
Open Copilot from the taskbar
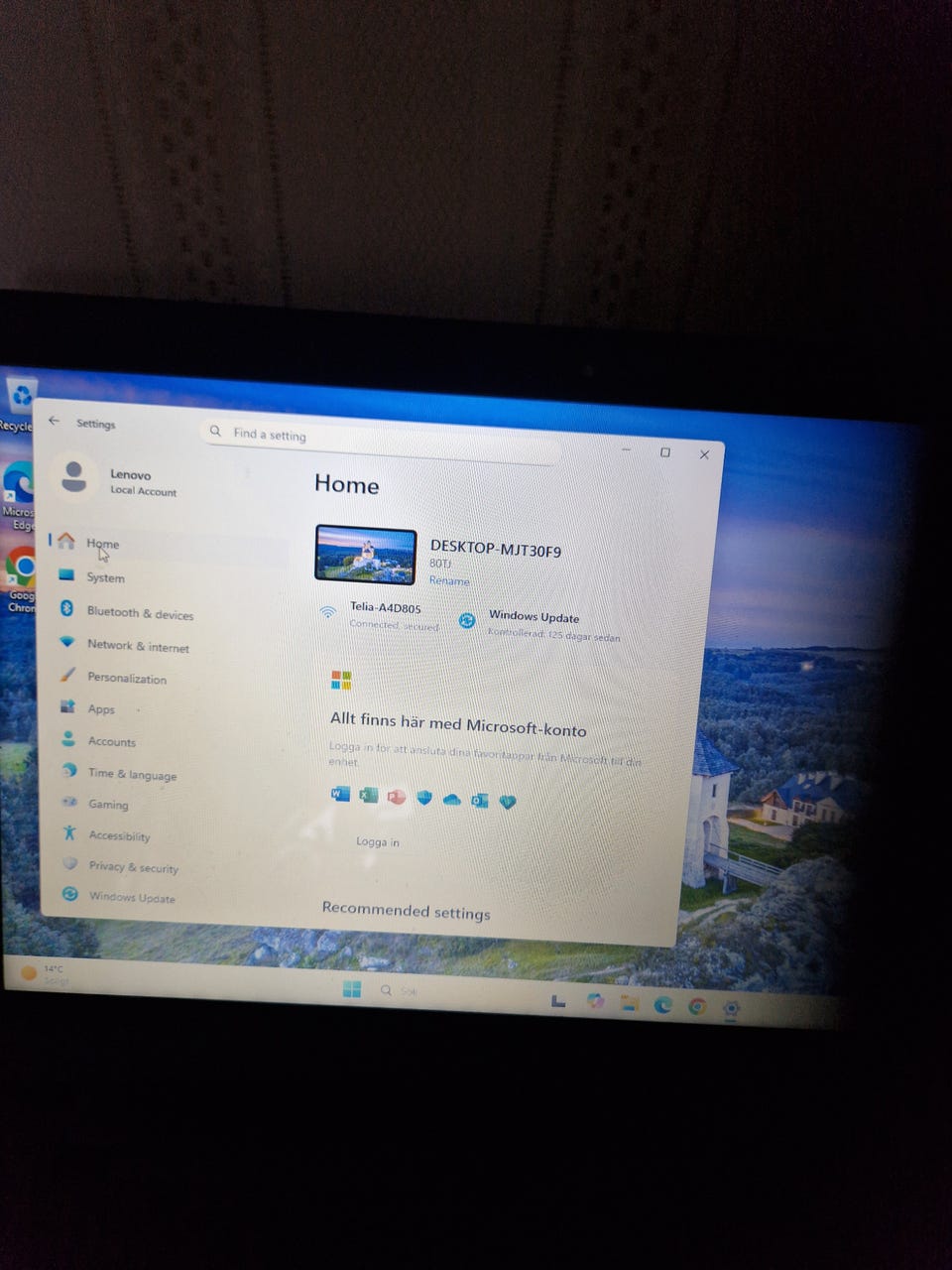point(594,1002)
